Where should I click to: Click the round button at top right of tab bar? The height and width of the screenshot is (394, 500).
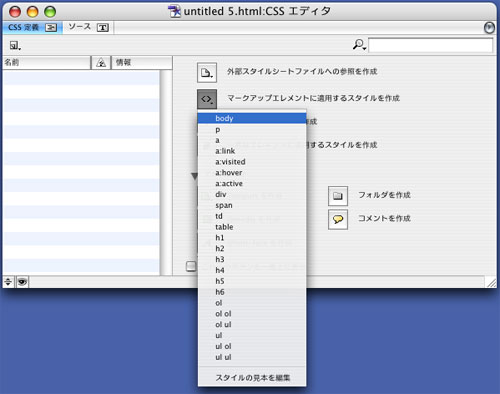pos(489,28)
